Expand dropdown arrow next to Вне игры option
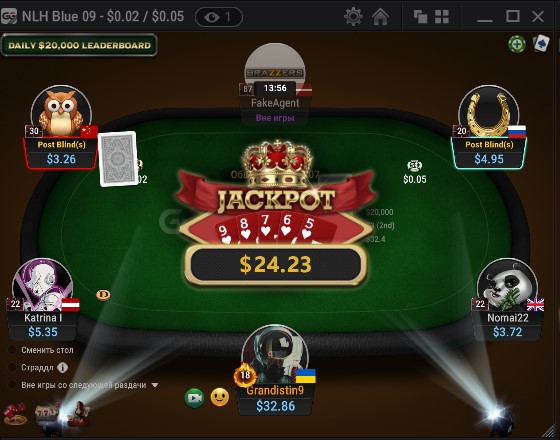Viewport: 560px width, 440px height. point(155,385)
